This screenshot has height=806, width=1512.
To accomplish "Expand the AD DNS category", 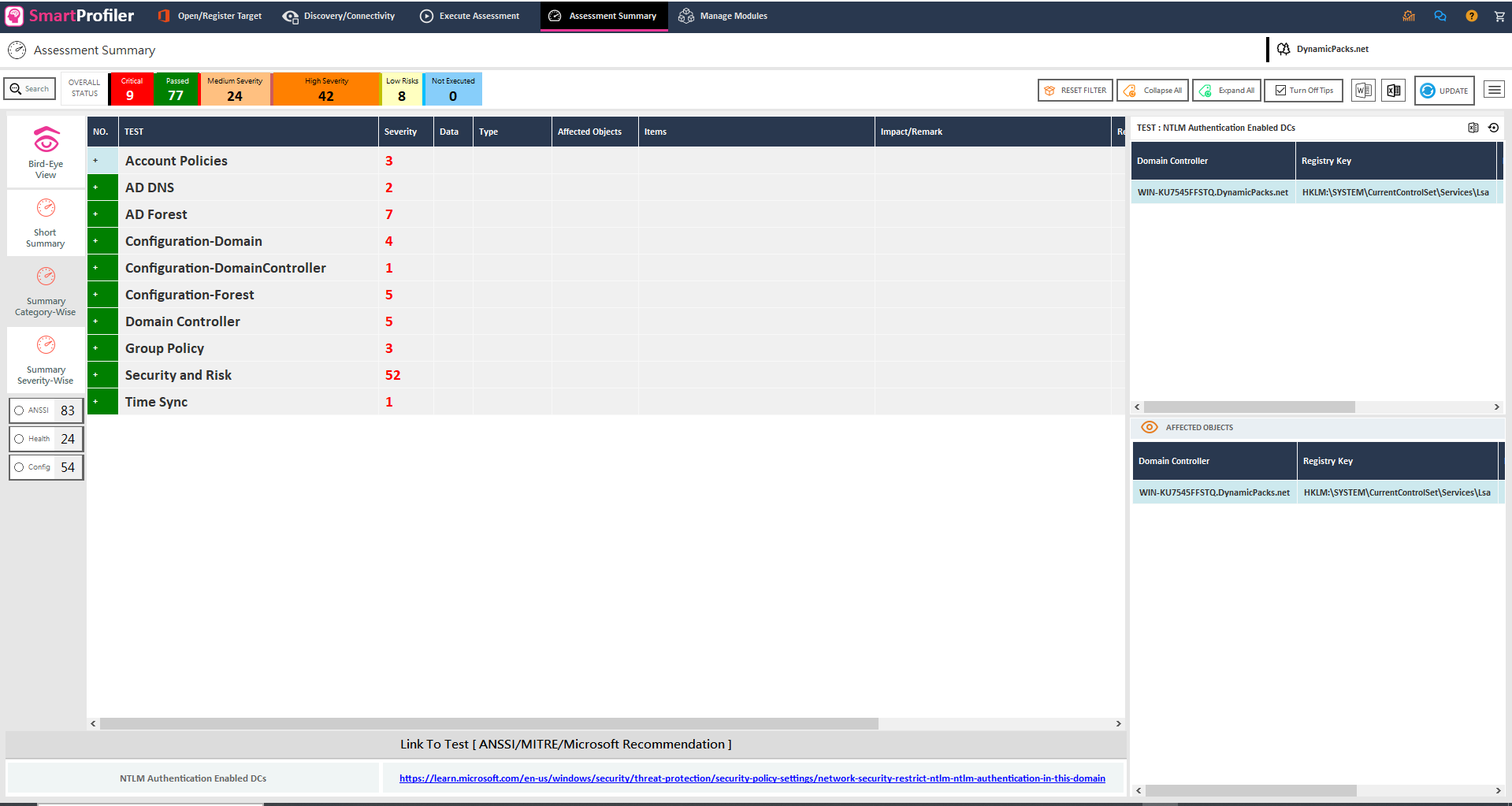I will coord(102,188).
